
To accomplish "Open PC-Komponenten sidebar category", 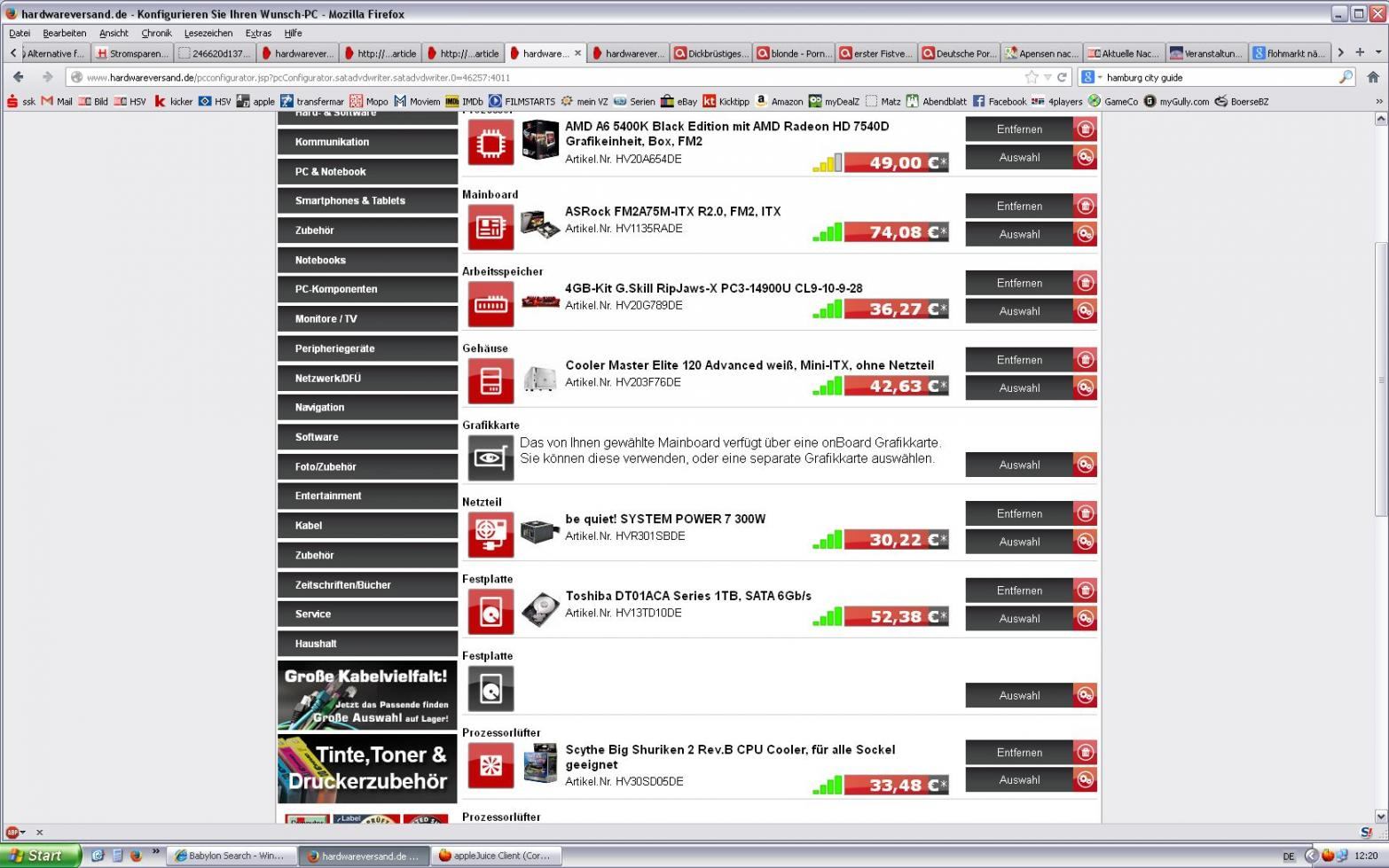I will (367, 289).
